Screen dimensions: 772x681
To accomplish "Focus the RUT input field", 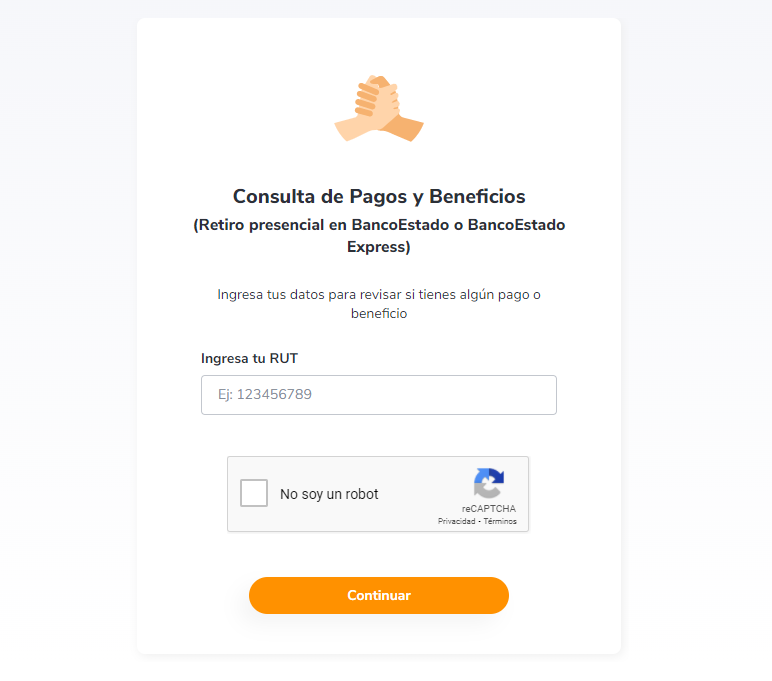I will click(378, 395).
